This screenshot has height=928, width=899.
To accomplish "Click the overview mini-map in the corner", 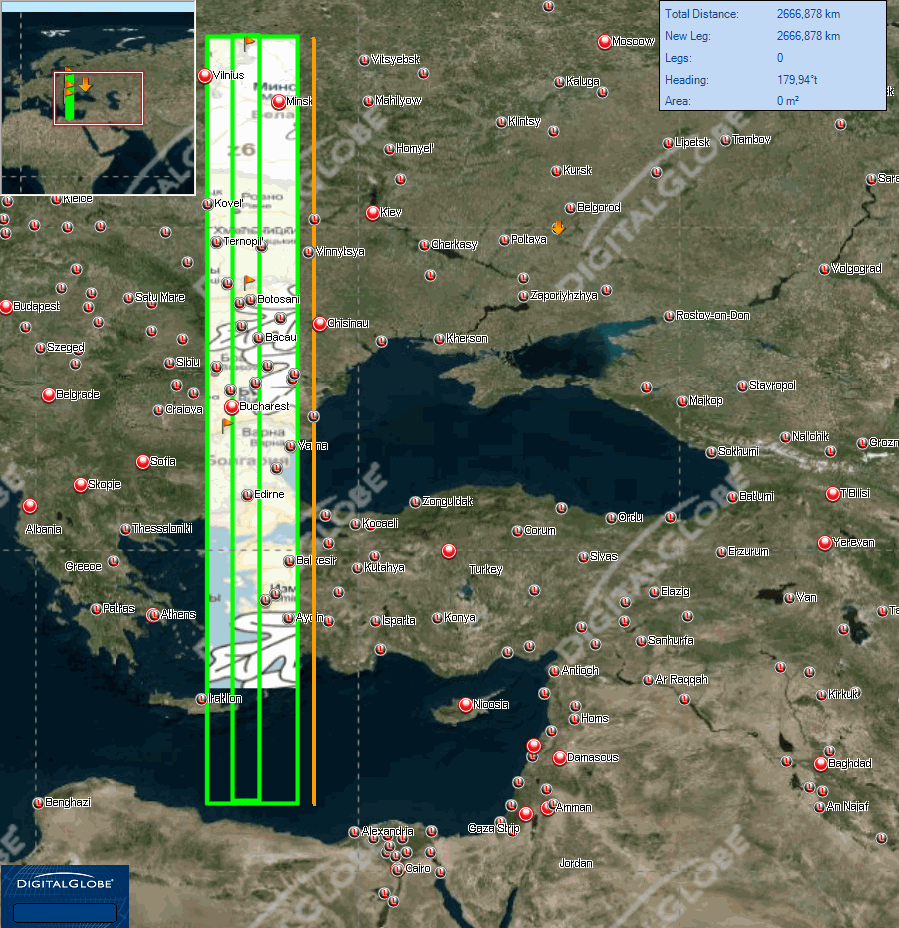I will 97,97.
